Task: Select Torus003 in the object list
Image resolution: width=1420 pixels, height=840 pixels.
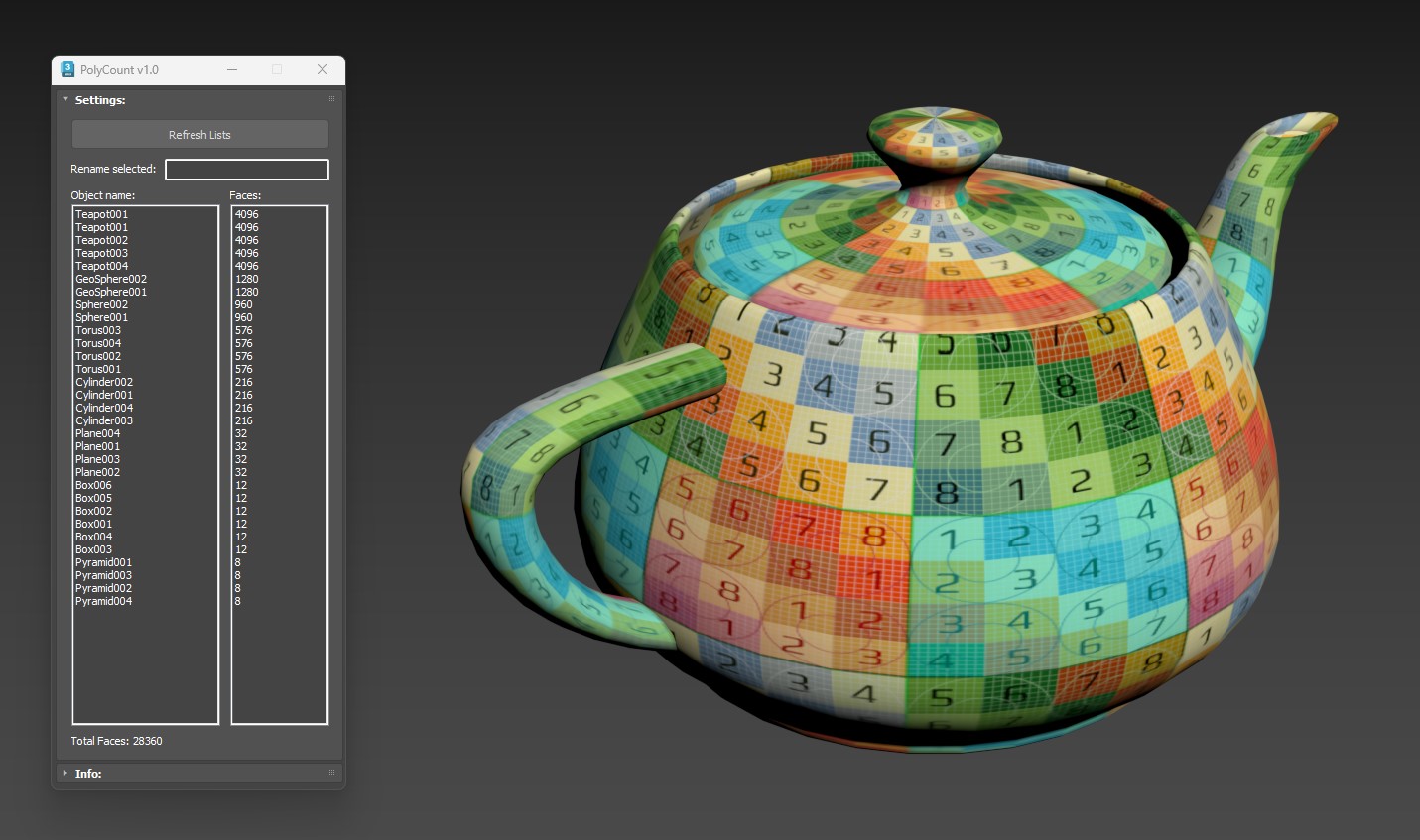Action: 98,330
